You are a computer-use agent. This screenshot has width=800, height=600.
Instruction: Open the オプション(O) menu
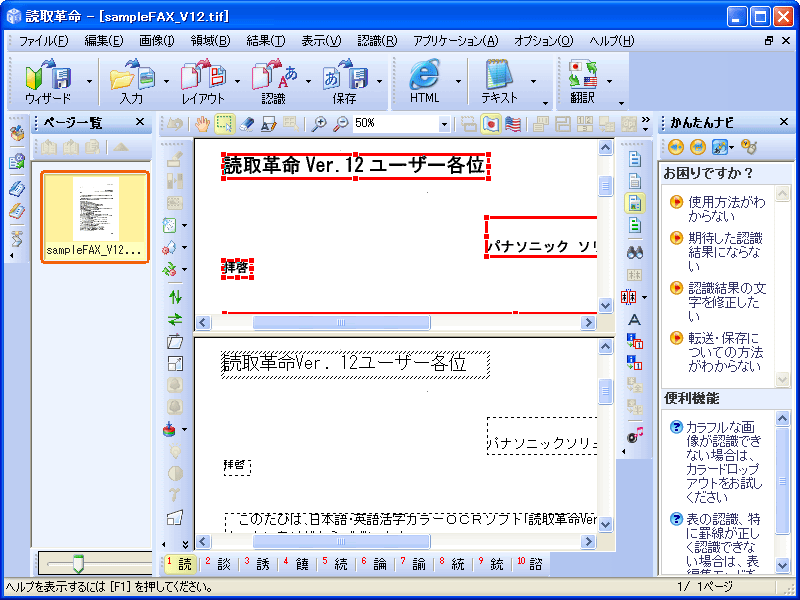pos(543,41)
